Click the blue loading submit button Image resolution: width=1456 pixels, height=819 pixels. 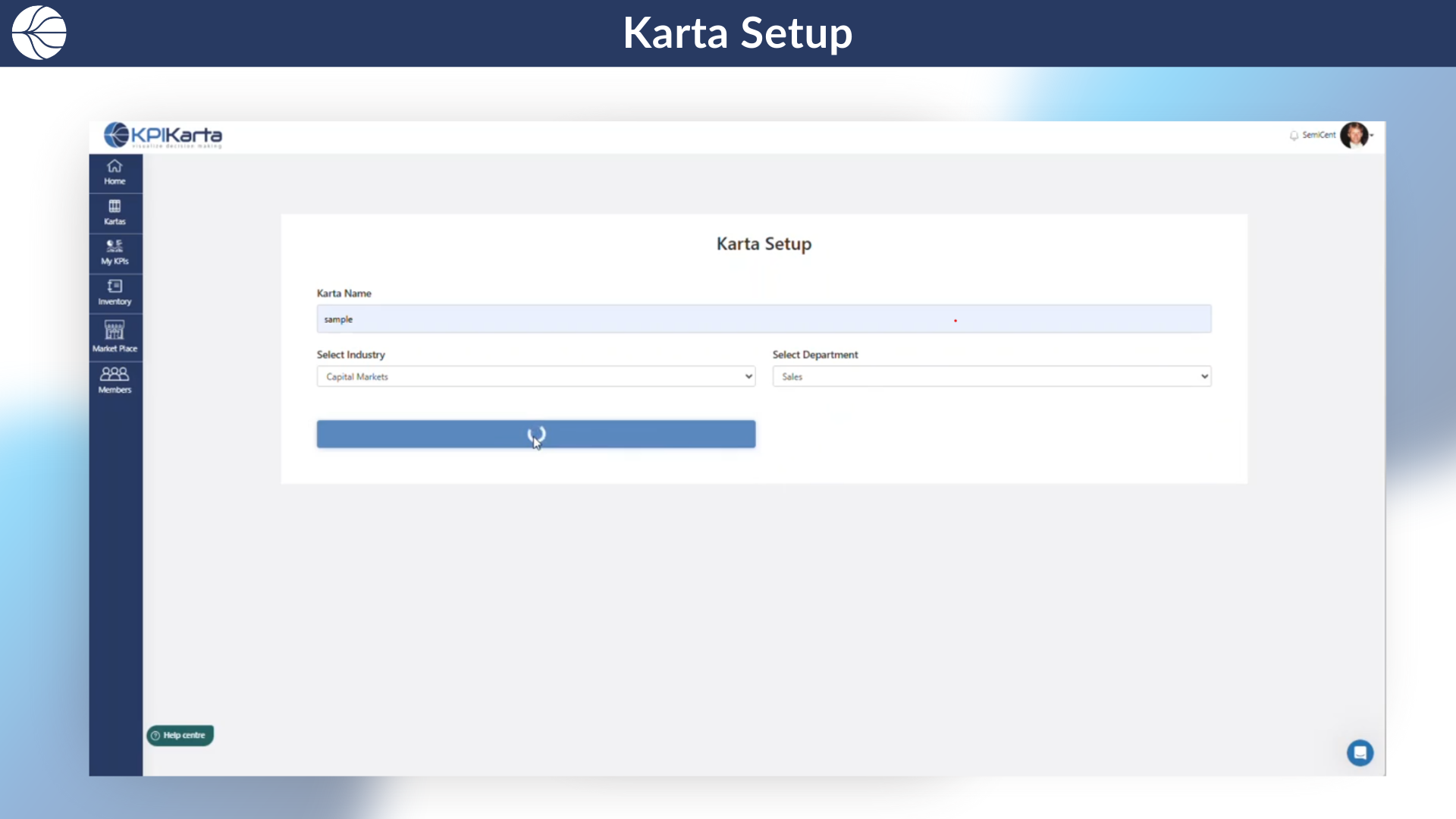pos(535,434)
